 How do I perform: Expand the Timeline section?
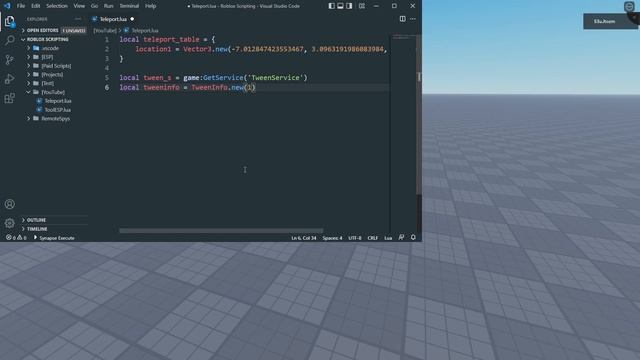tap(37, 229)
